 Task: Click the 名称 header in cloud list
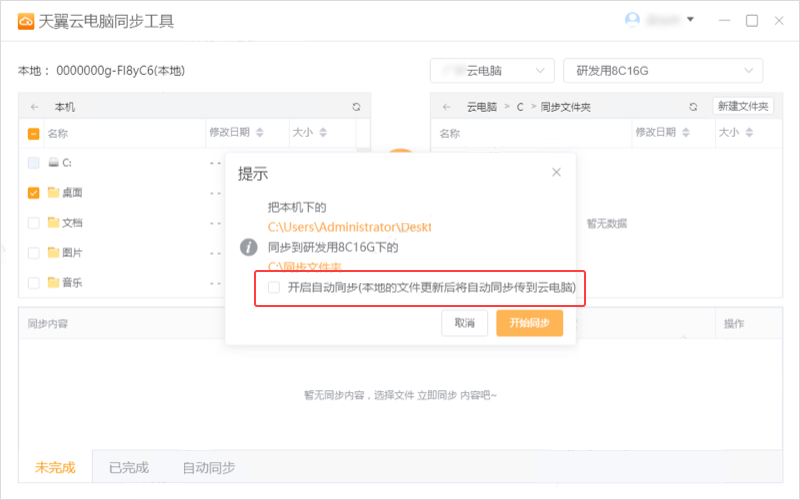tap(449, 134)
